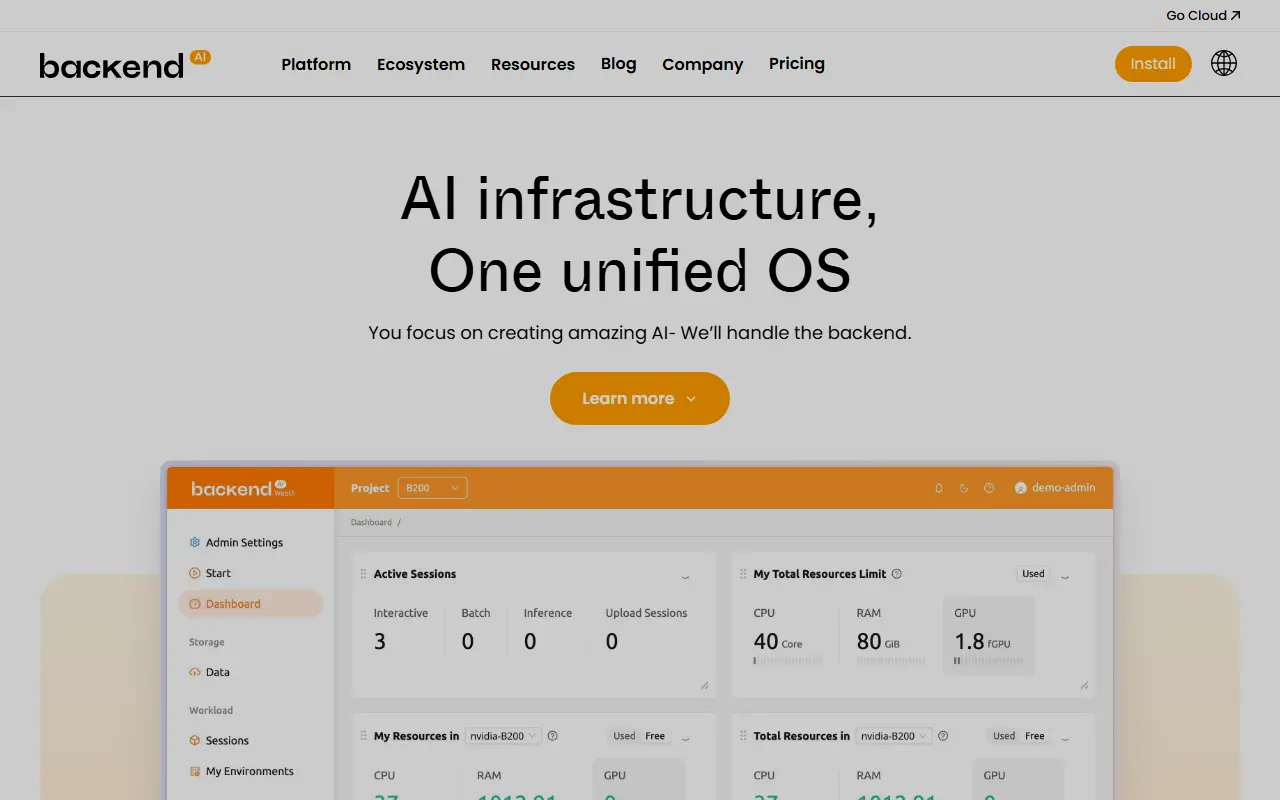This screenshot has width=1280, height=800.
Task: Open the Company menu
Action: (703, 64)
